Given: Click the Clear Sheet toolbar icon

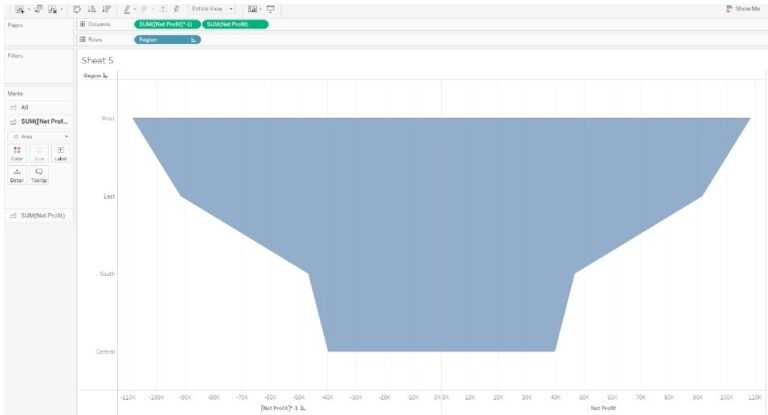Looking at the screenshot, I should point(52,9).
